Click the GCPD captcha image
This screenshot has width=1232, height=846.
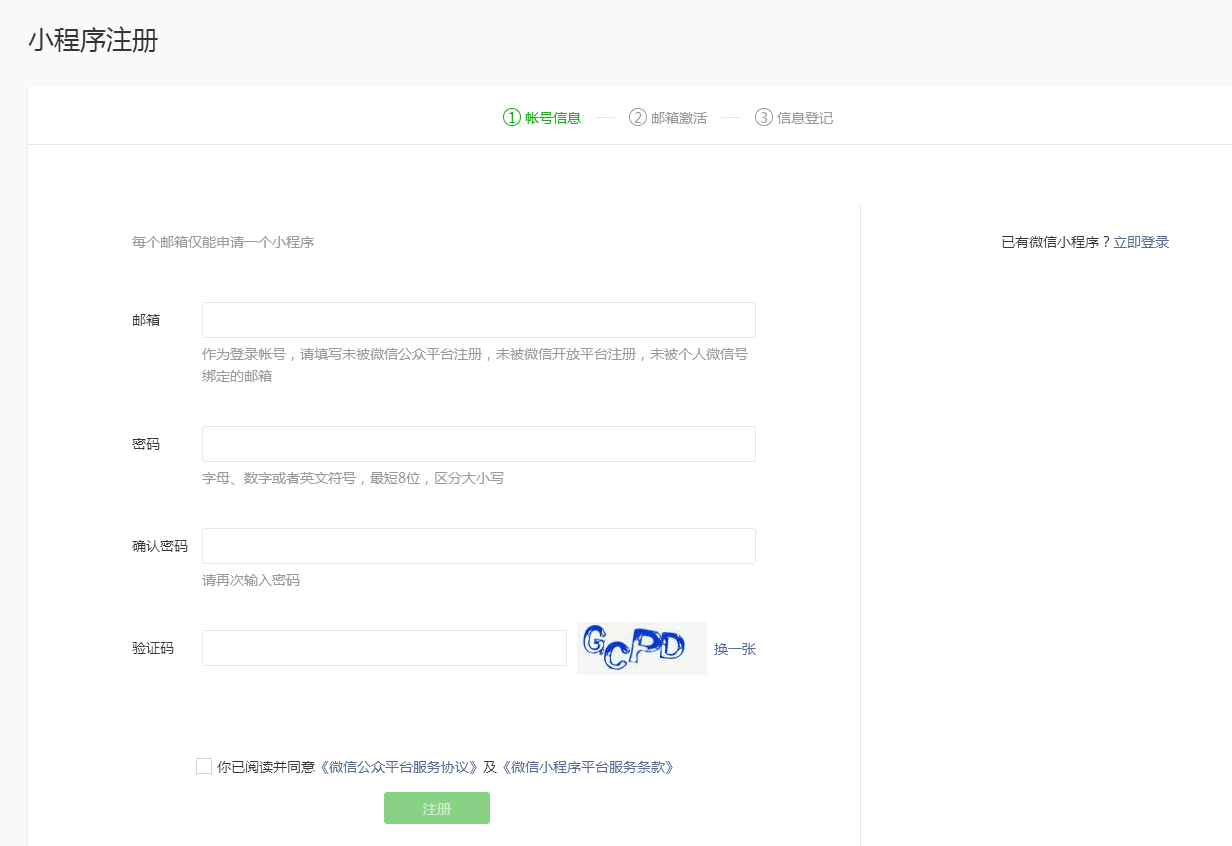(642, 648)
